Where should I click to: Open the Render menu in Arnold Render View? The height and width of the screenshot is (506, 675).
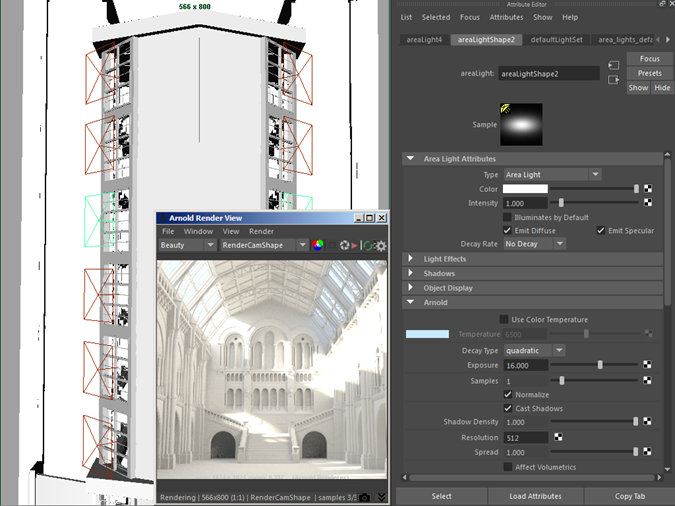(261, 231)
